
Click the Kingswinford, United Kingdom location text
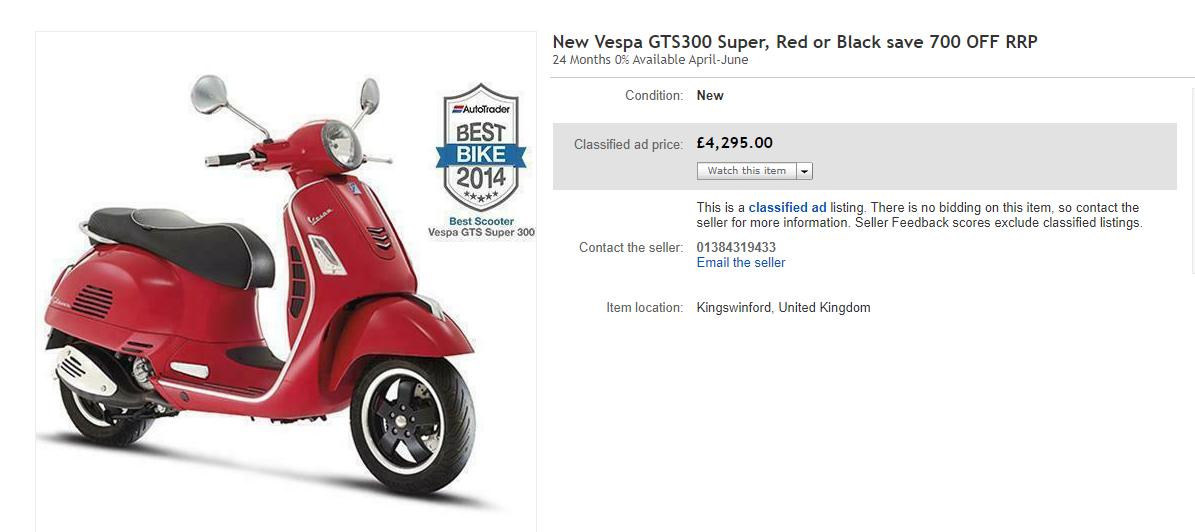[x=783, y=308]
